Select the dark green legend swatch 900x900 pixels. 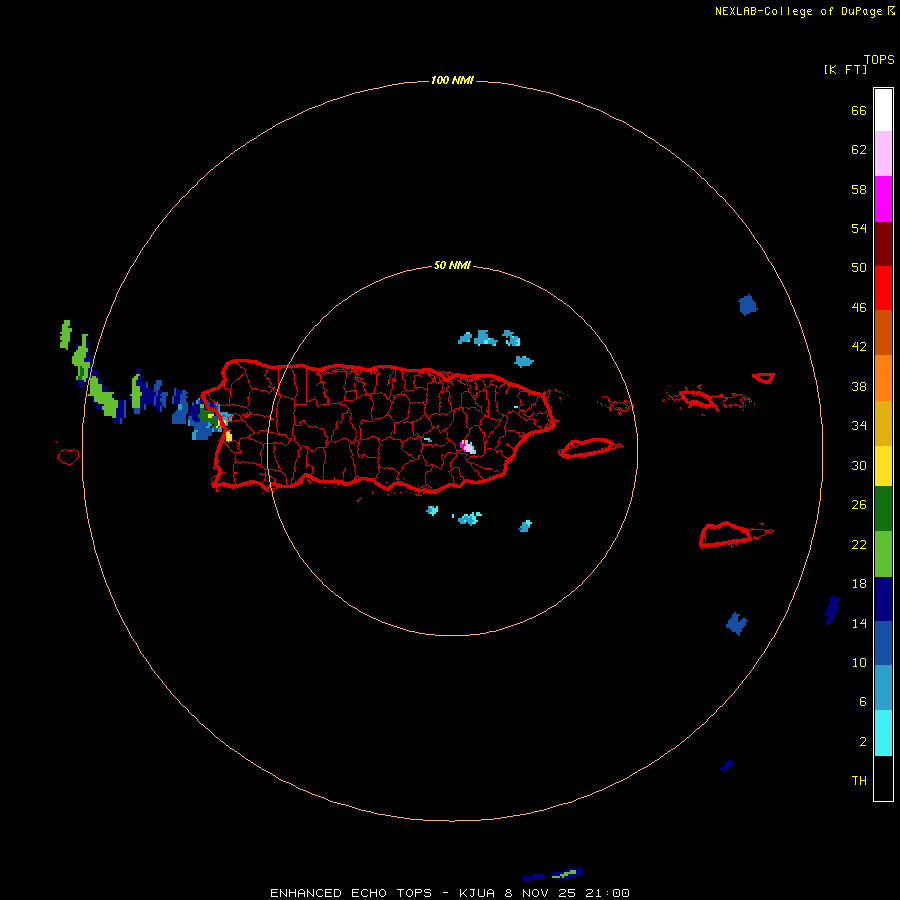(x=883, y=509)
